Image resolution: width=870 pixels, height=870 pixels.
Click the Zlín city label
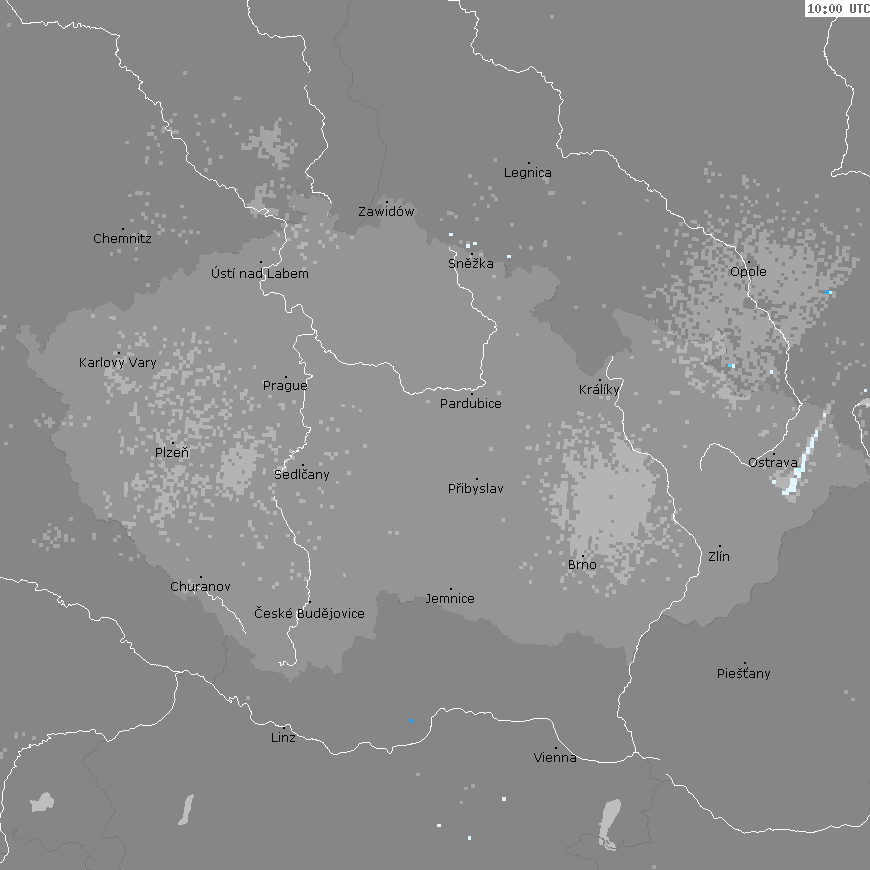719,555
